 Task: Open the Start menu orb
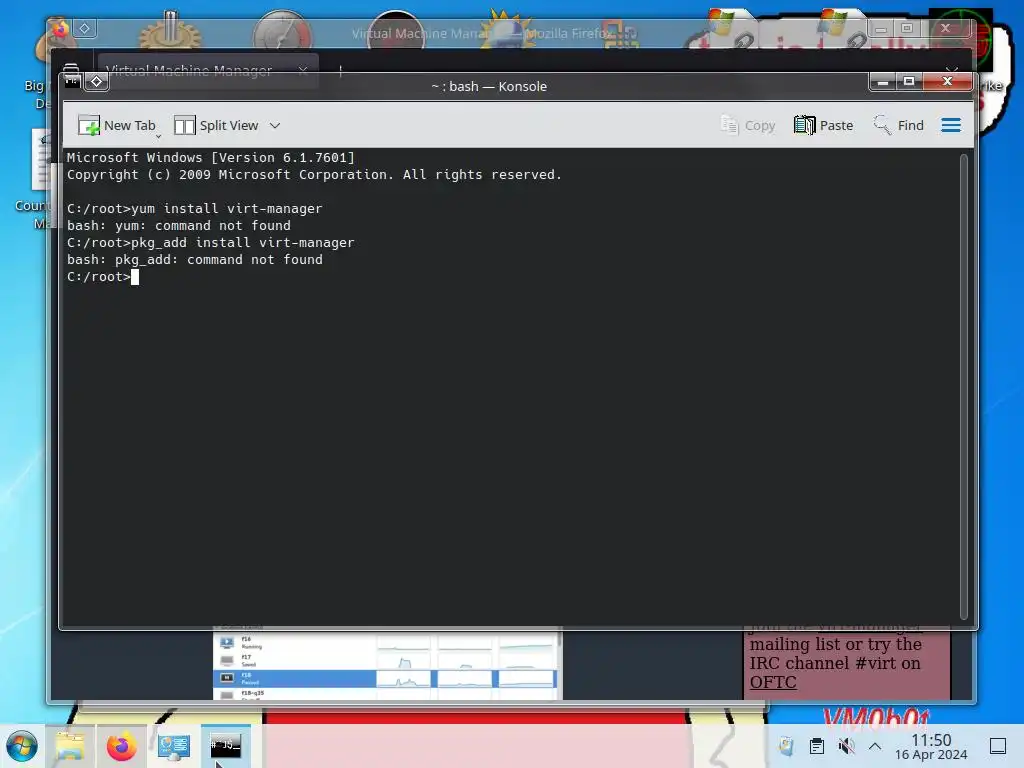pos(22,746)
